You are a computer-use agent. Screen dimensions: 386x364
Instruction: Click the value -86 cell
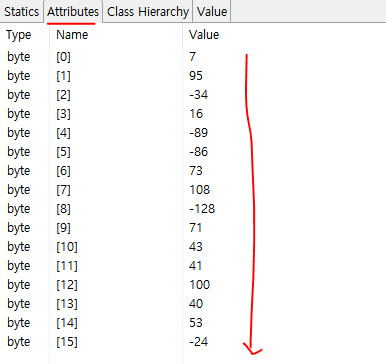tap(198, 152)
